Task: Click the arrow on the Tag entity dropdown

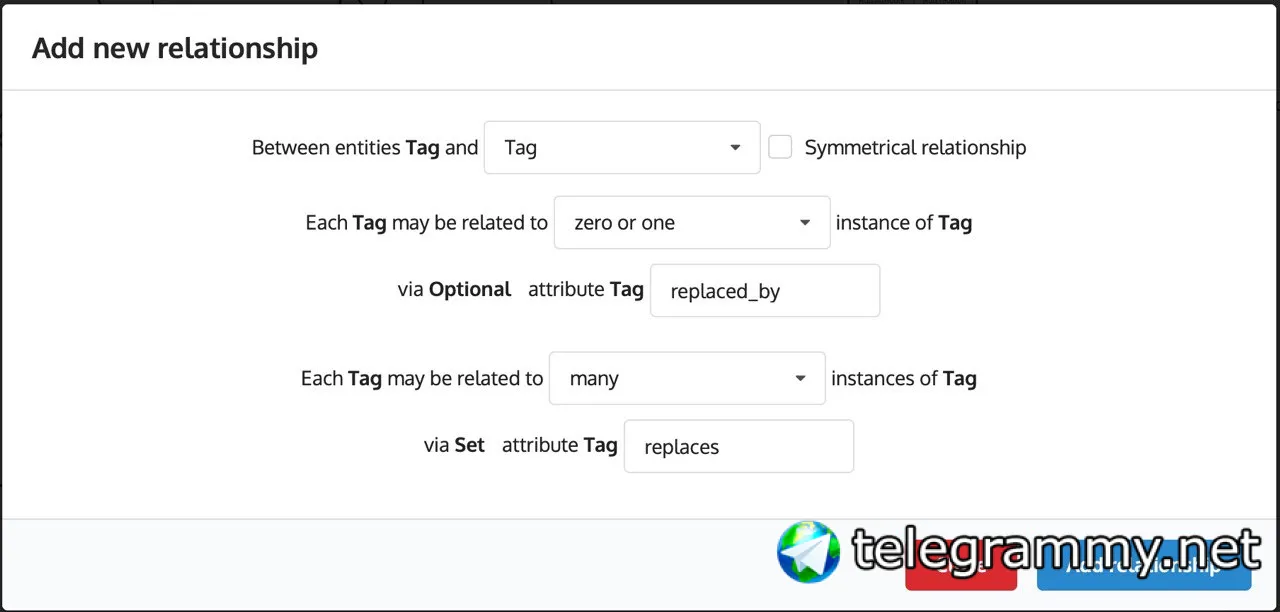Action: click(x=735, y=148)
